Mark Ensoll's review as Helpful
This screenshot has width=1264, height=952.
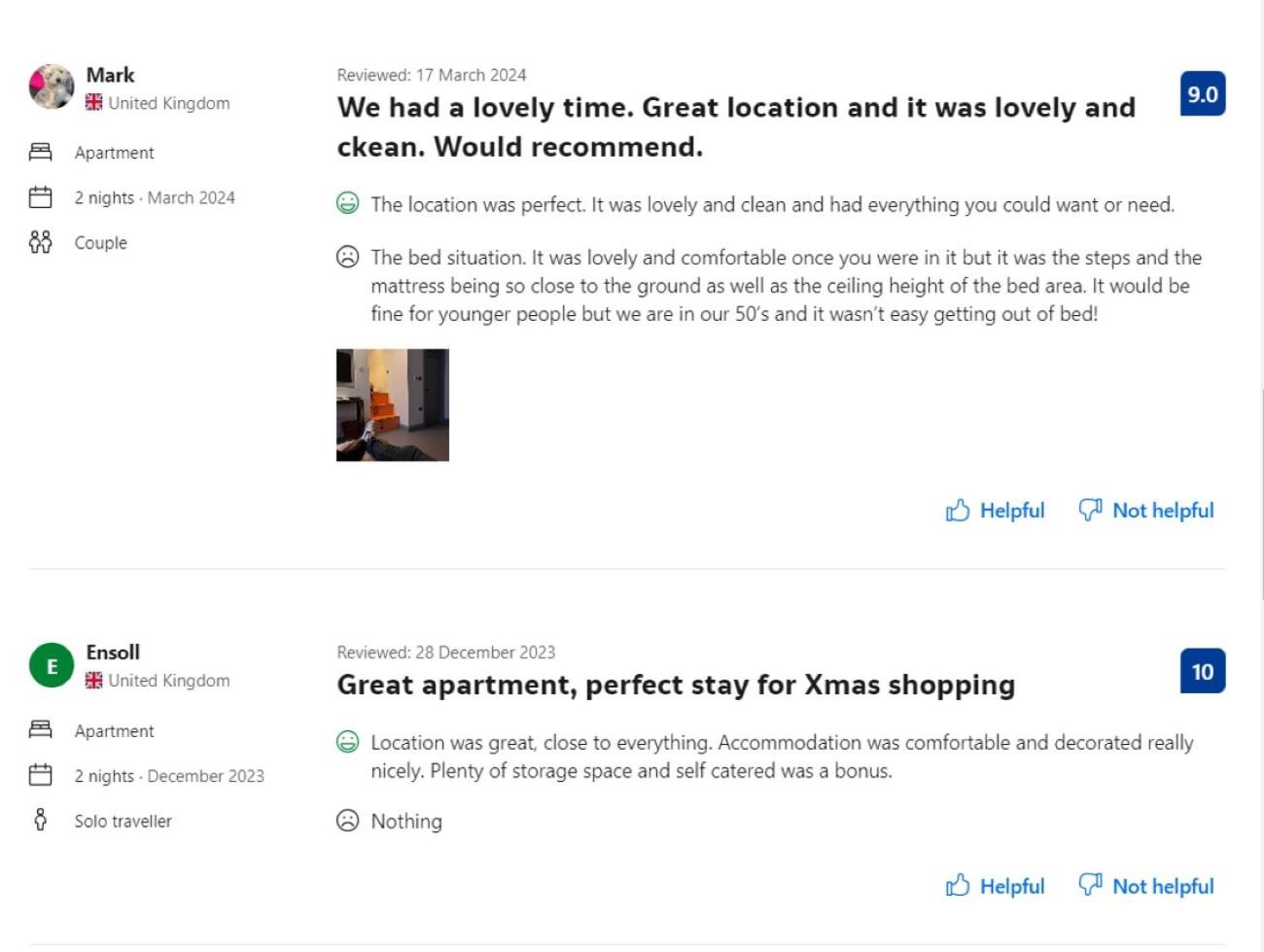pos(995,886)
